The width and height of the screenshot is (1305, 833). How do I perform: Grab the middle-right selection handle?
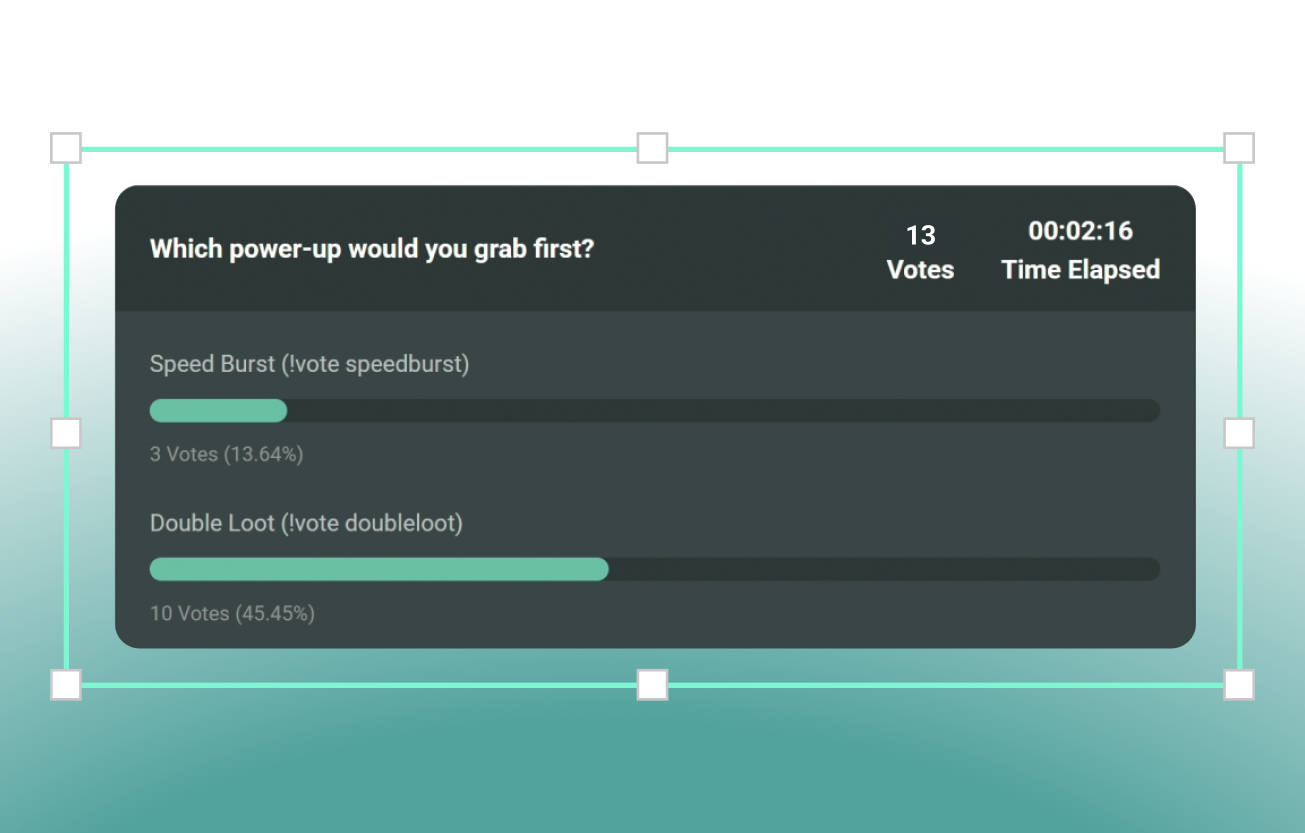[x=1238, y=432]
